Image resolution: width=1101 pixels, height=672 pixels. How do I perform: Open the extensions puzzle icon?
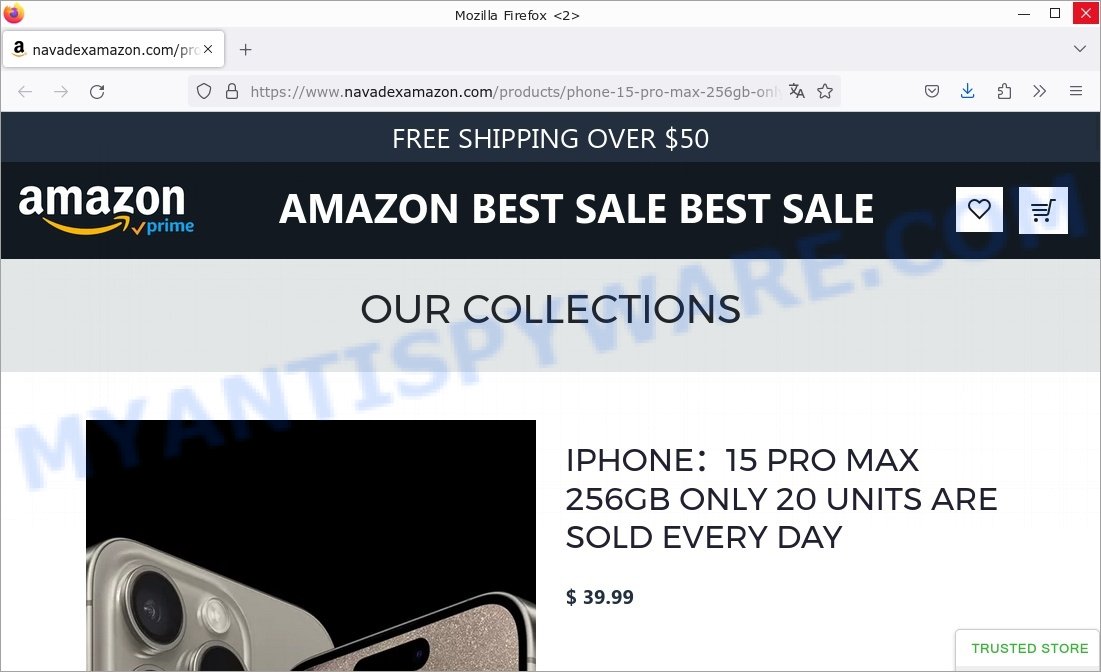[1004, 91]
